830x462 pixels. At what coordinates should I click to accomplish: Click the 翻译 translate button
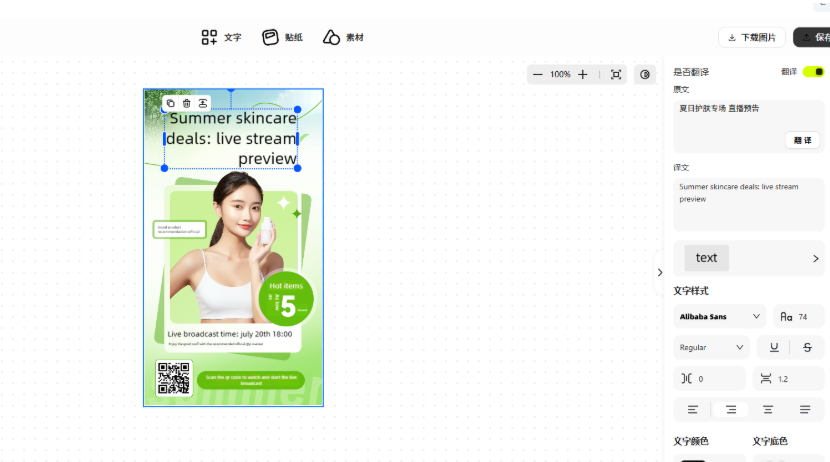801,140
